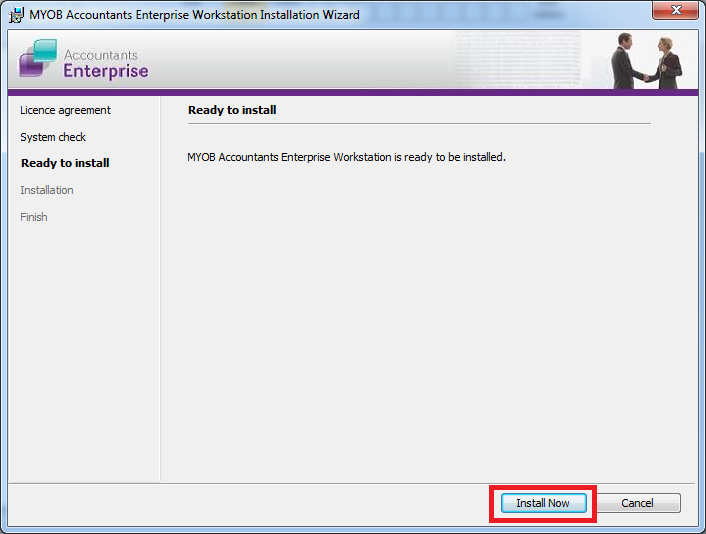Select the greyed Installation step
706x534 pixels.
(x=47, y=190)
